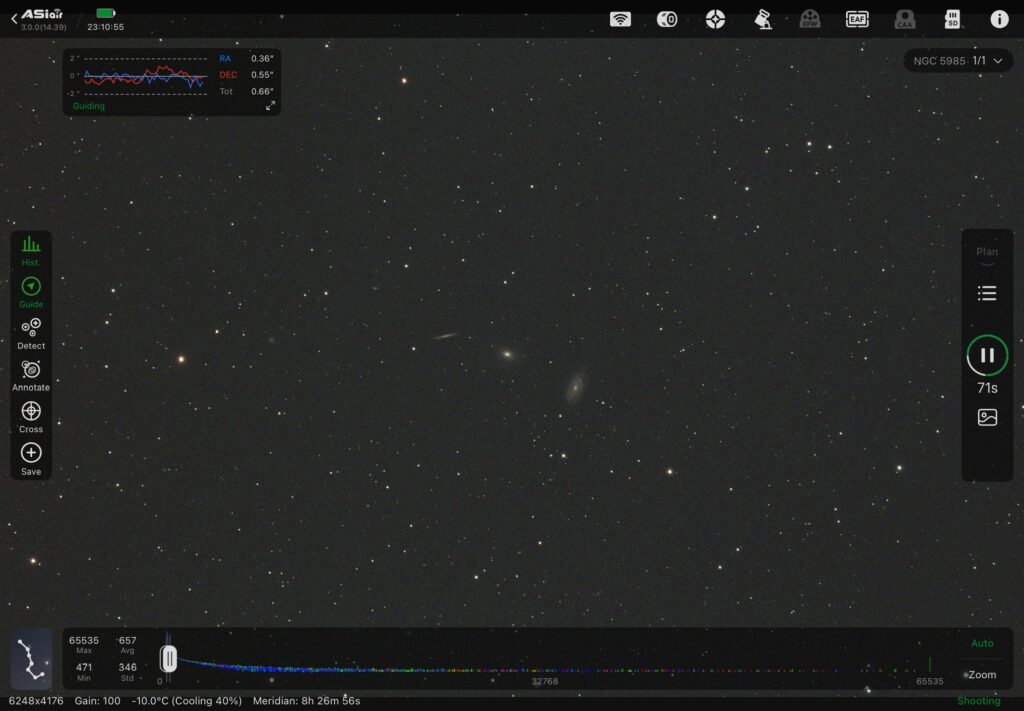Click the 6248x4176 resolution text

coord(36,701)
